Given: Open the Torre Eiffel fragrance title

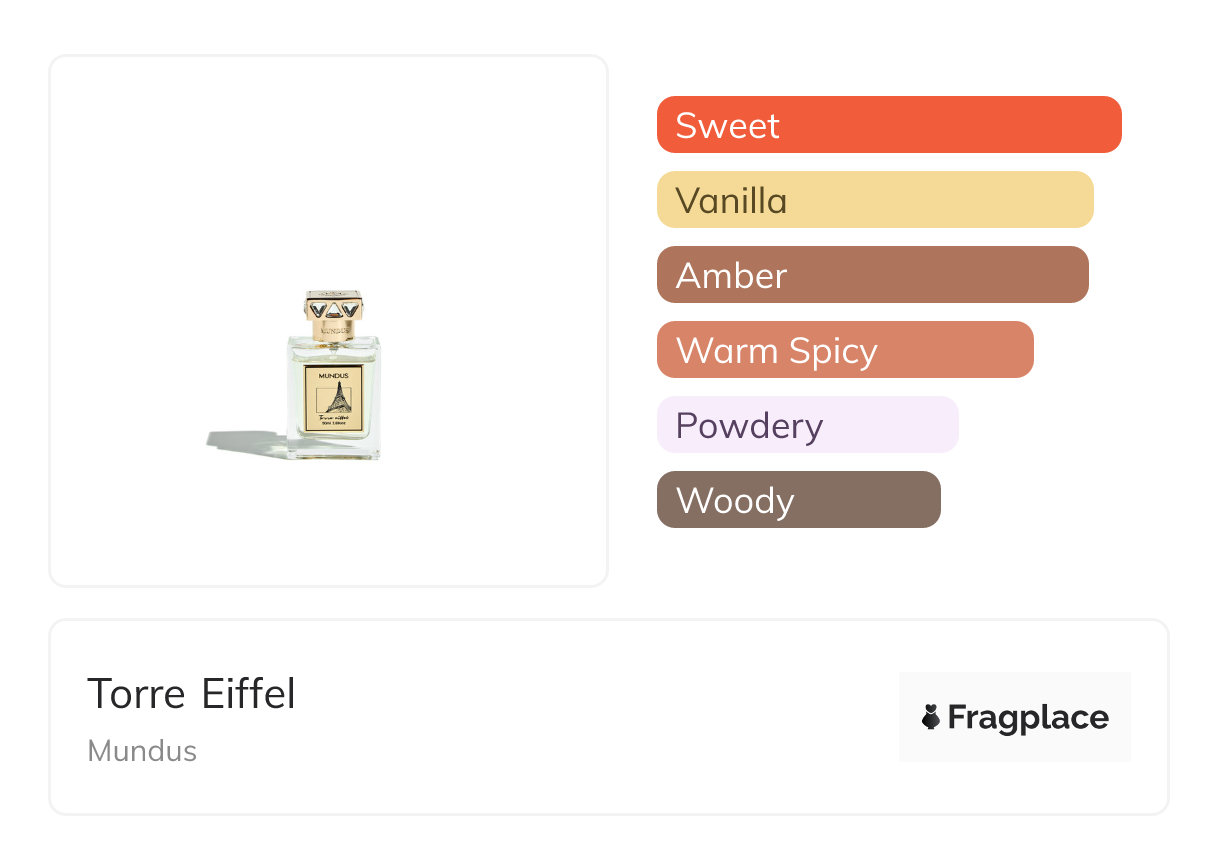Looking at the screenshot, I should 191,694.
